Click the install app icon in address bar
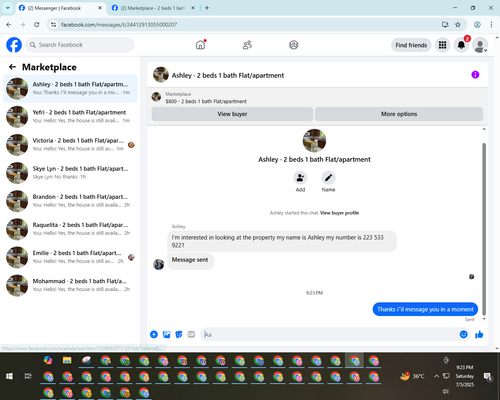500x400 pixels. tap(445, 25)
